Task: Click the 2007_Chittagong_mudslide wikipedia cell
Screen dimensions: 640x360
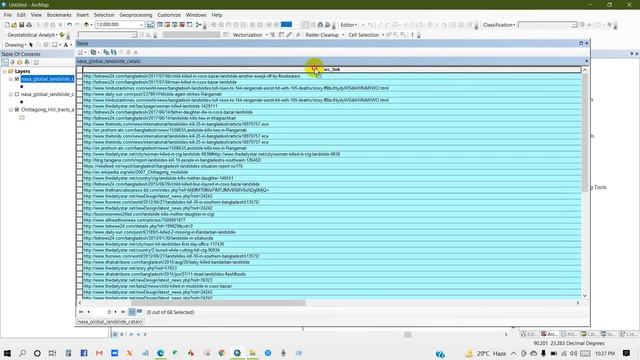Action: pos(332,172)
